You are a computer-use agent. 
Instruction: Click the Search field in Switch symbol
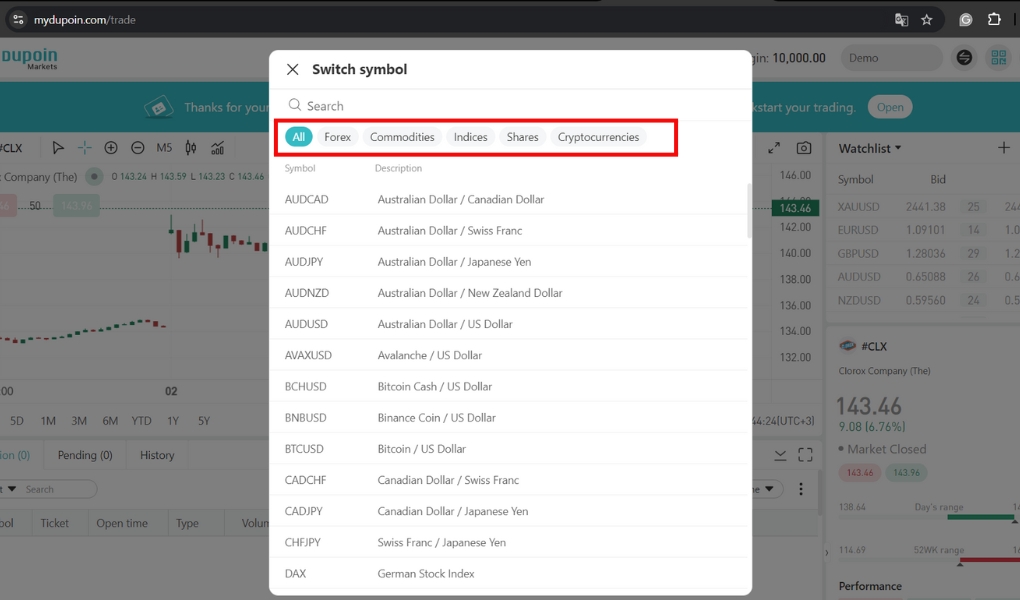[x=510, y=106]
